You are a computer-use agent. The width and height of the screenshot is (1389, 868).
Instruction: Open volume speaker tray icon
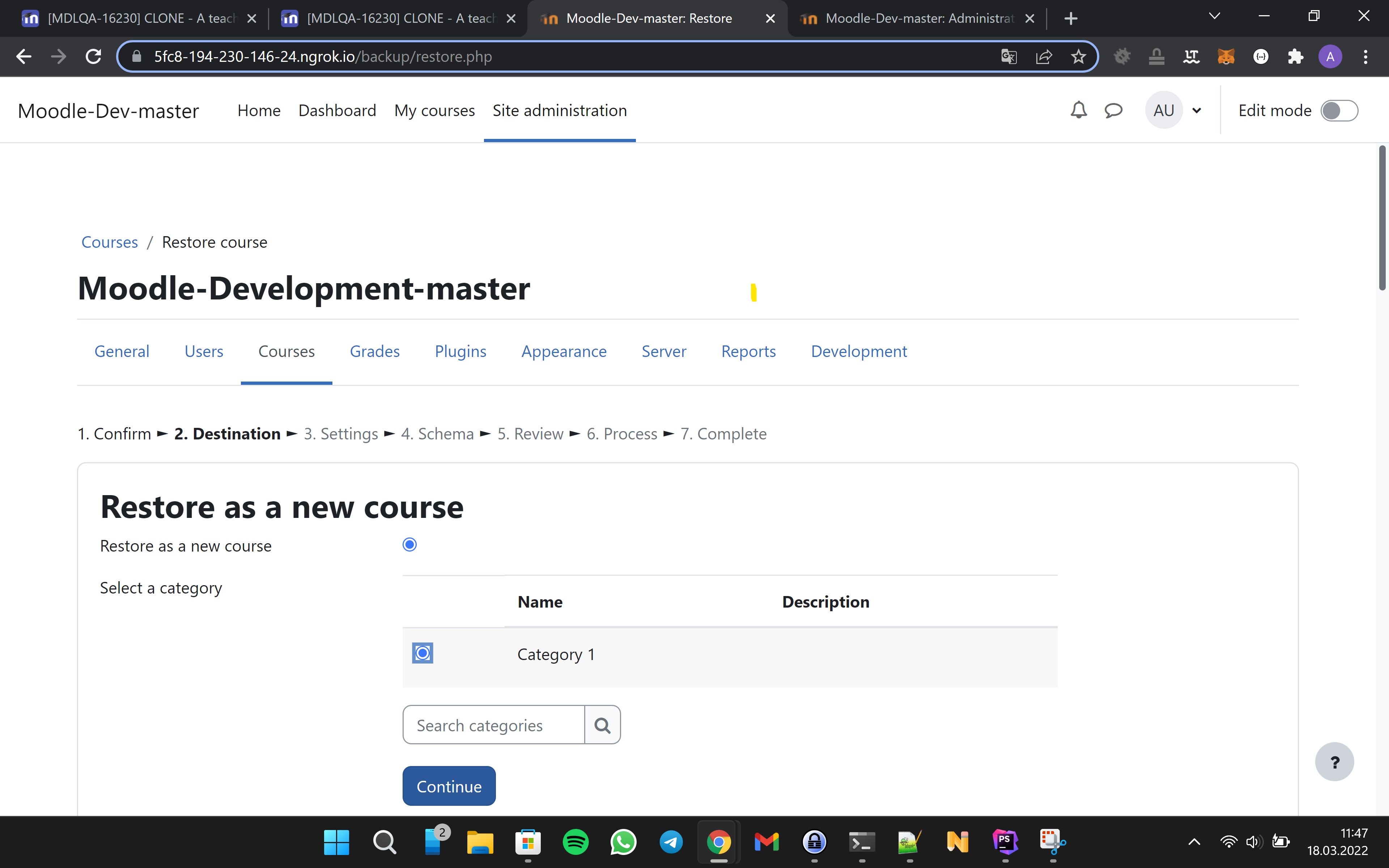click(1254, 842)
